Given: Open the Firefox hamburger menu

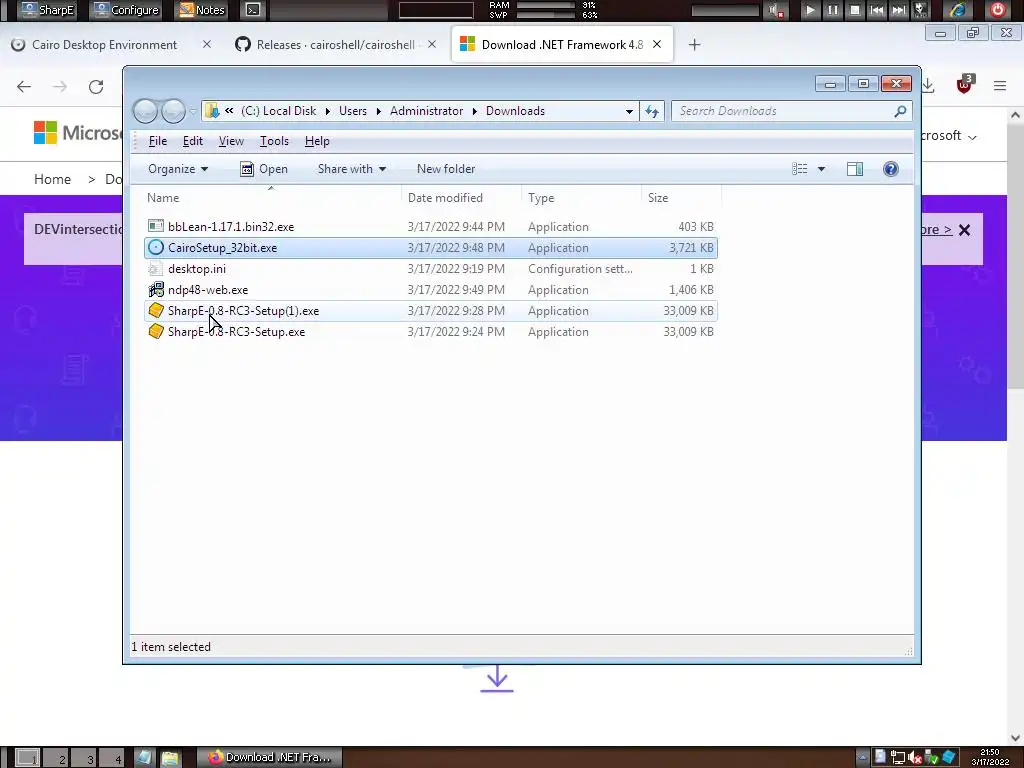Looking at the screenshot, I should click(1000, 86).
